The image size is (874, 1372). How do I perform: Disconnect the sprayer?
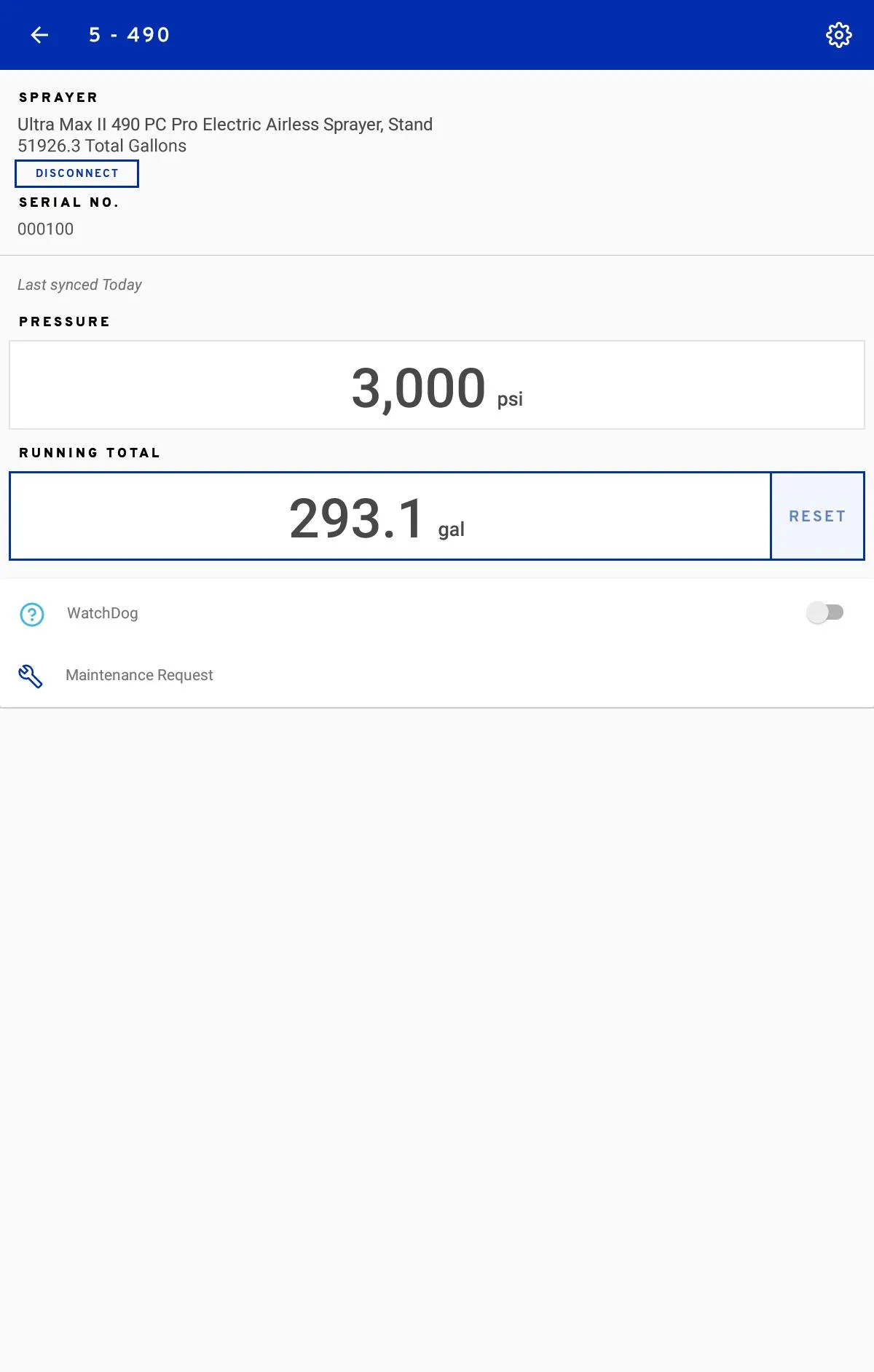point(76,173)
